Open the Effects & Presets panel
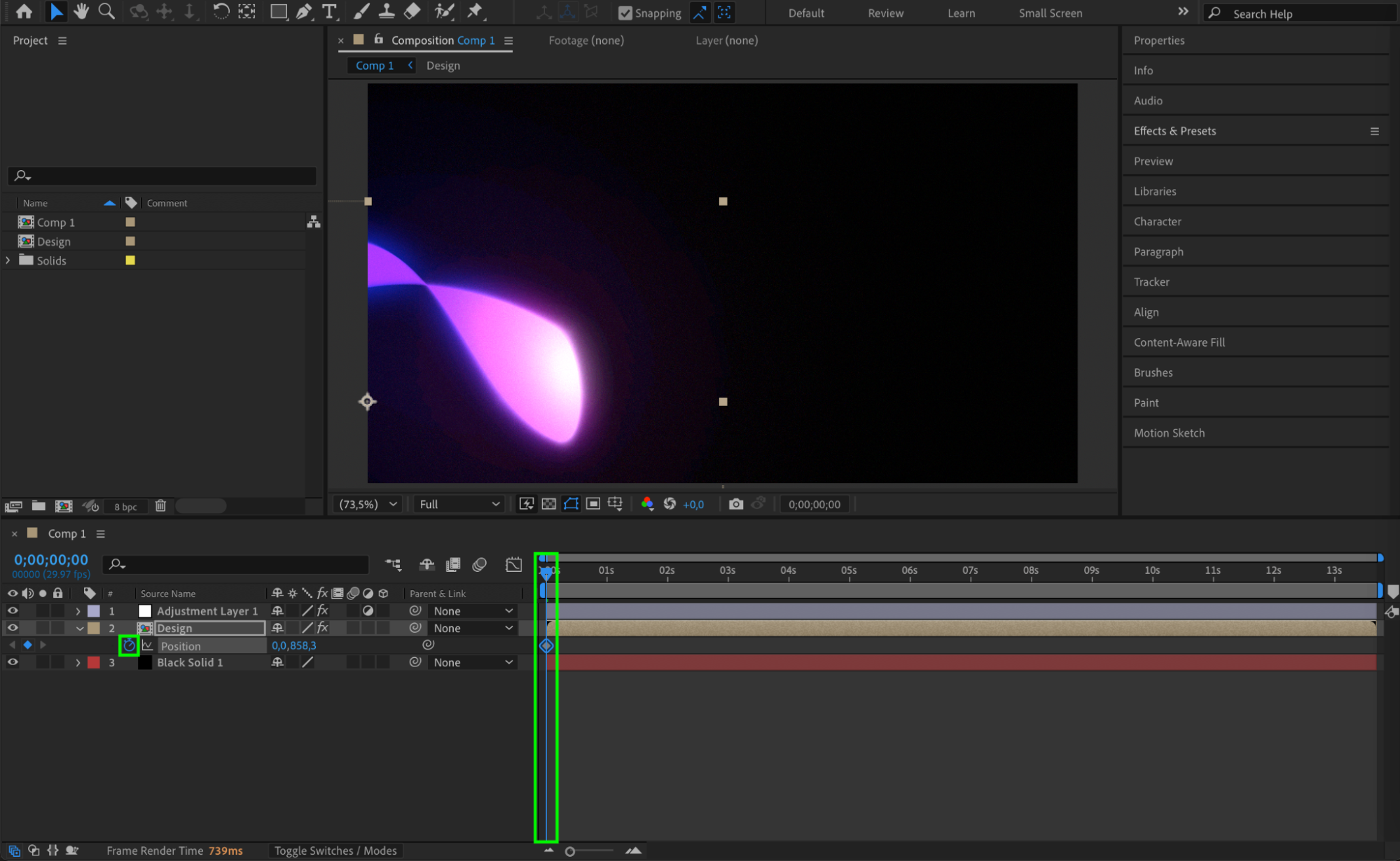The width and height of the screenshot is (1400, 861). pyautogui.click(x=1174, y=131)
